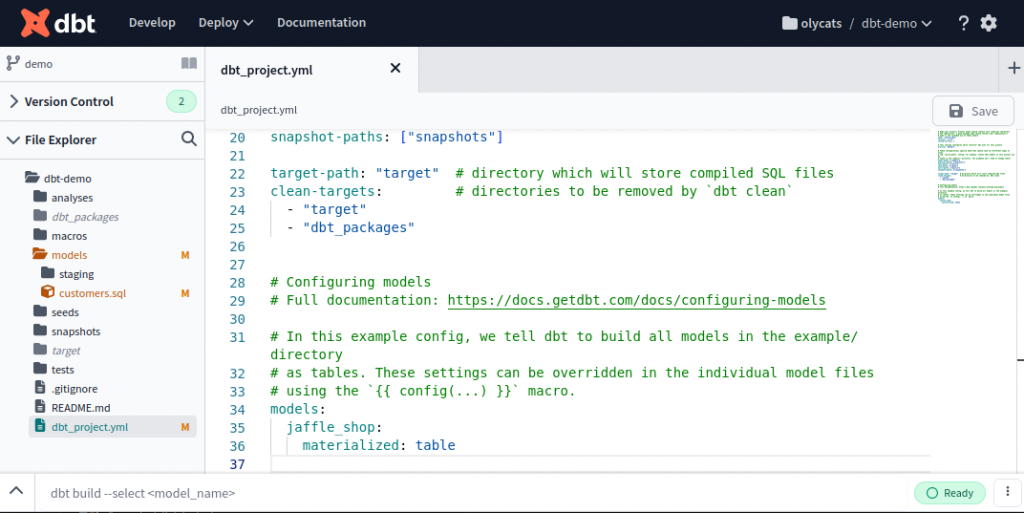Go to the Develop menu

[152, 22]
